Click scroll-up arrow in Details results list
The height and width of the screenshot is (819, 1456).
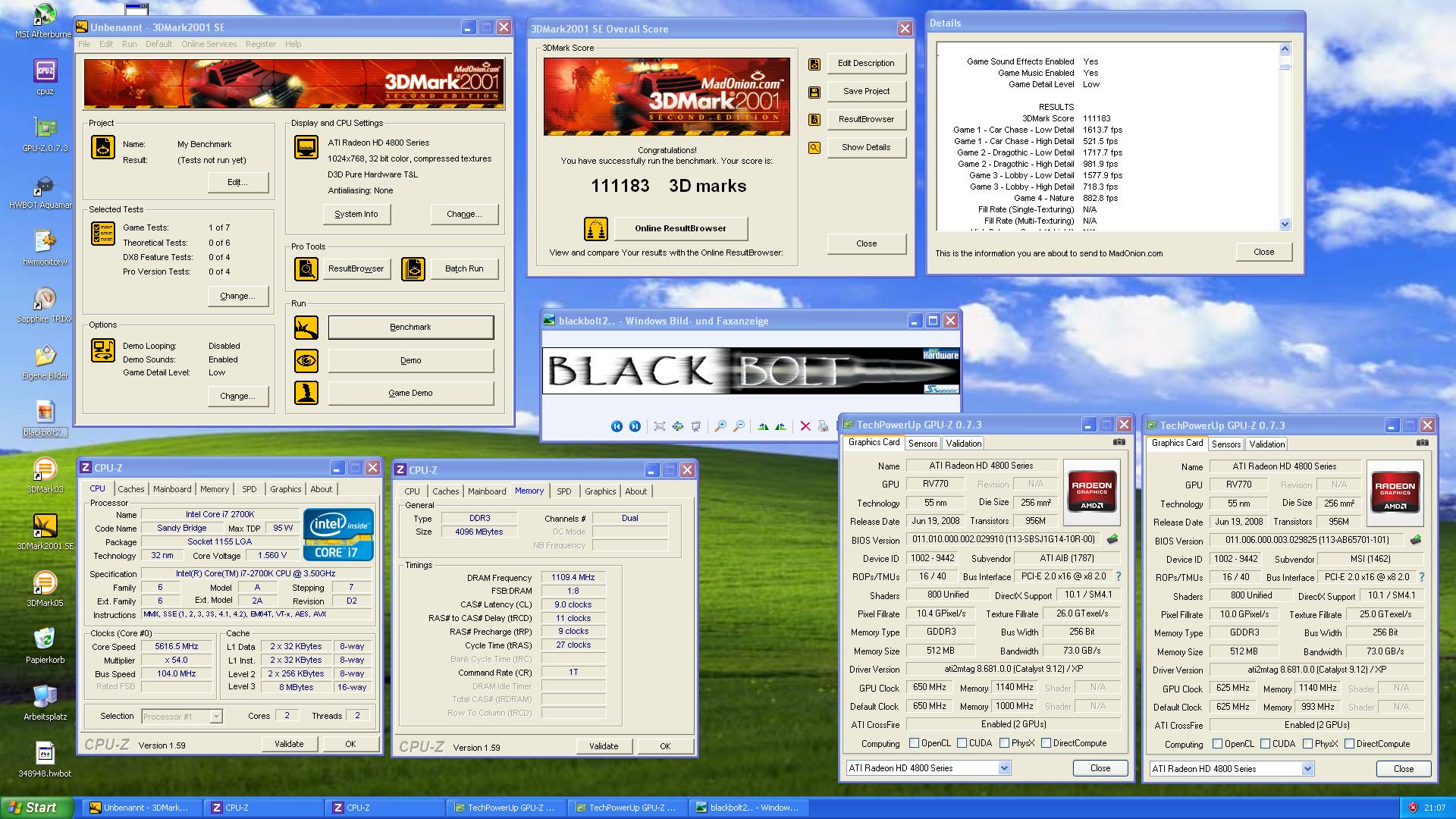tap(1285, 49)
